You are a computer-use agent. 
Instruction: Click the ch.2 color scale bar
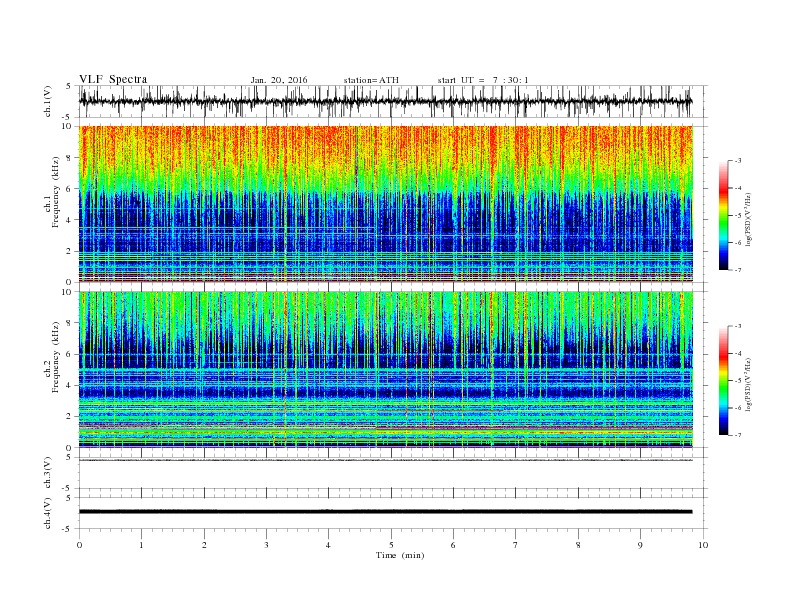[723, 380]
